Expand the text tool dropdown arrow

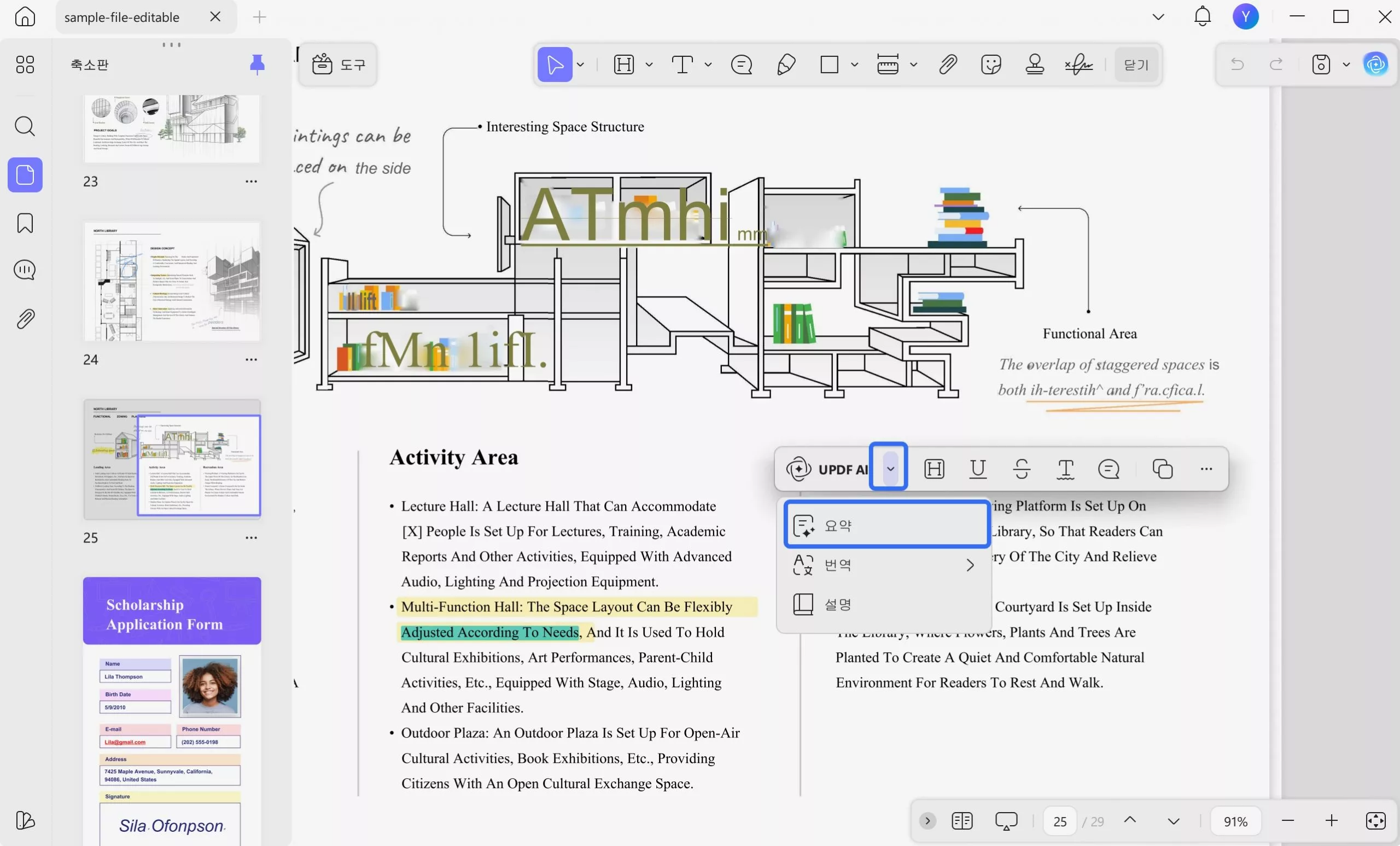[708, 64]
